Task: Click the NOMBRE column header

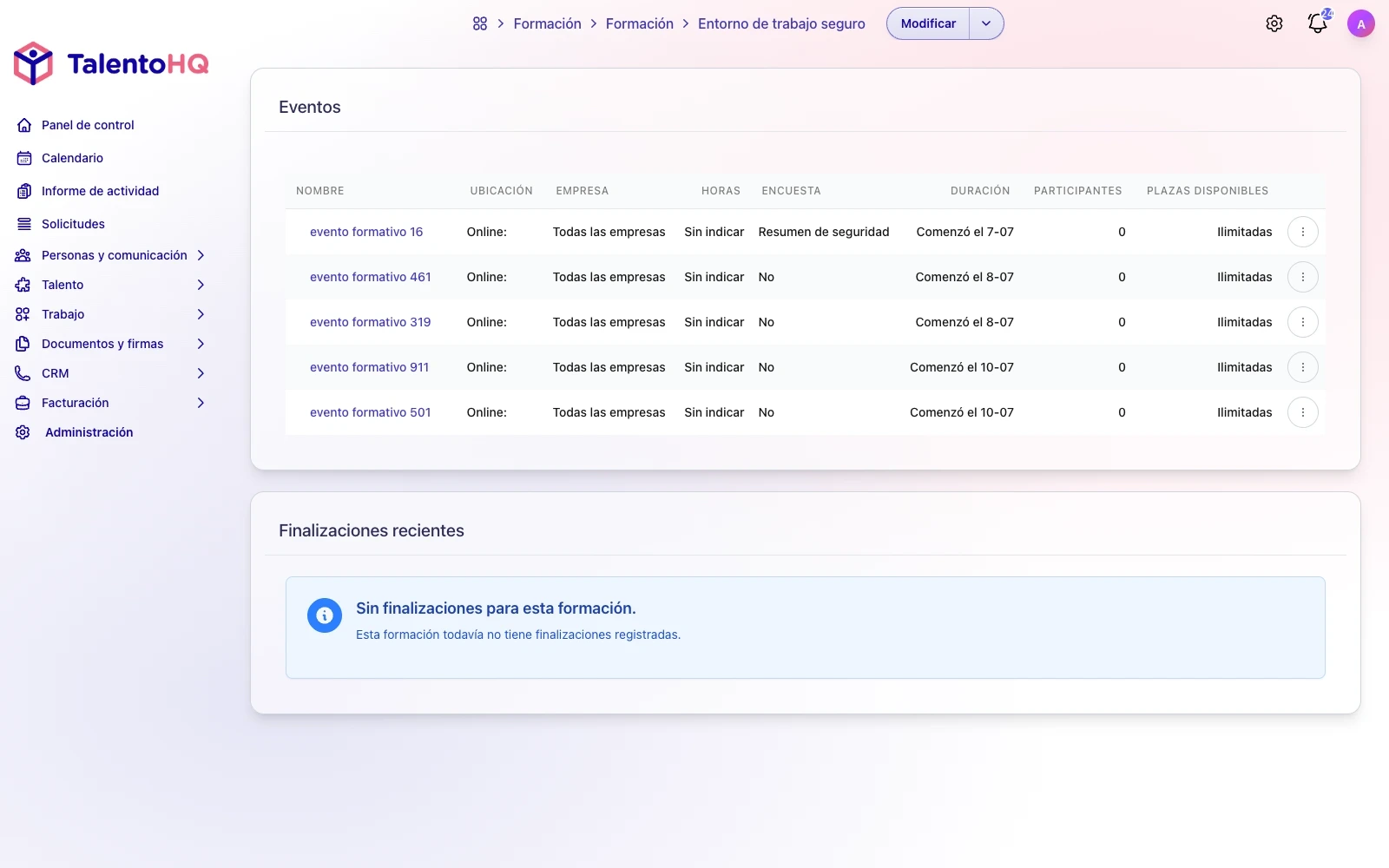Action: tap(320, 191)
